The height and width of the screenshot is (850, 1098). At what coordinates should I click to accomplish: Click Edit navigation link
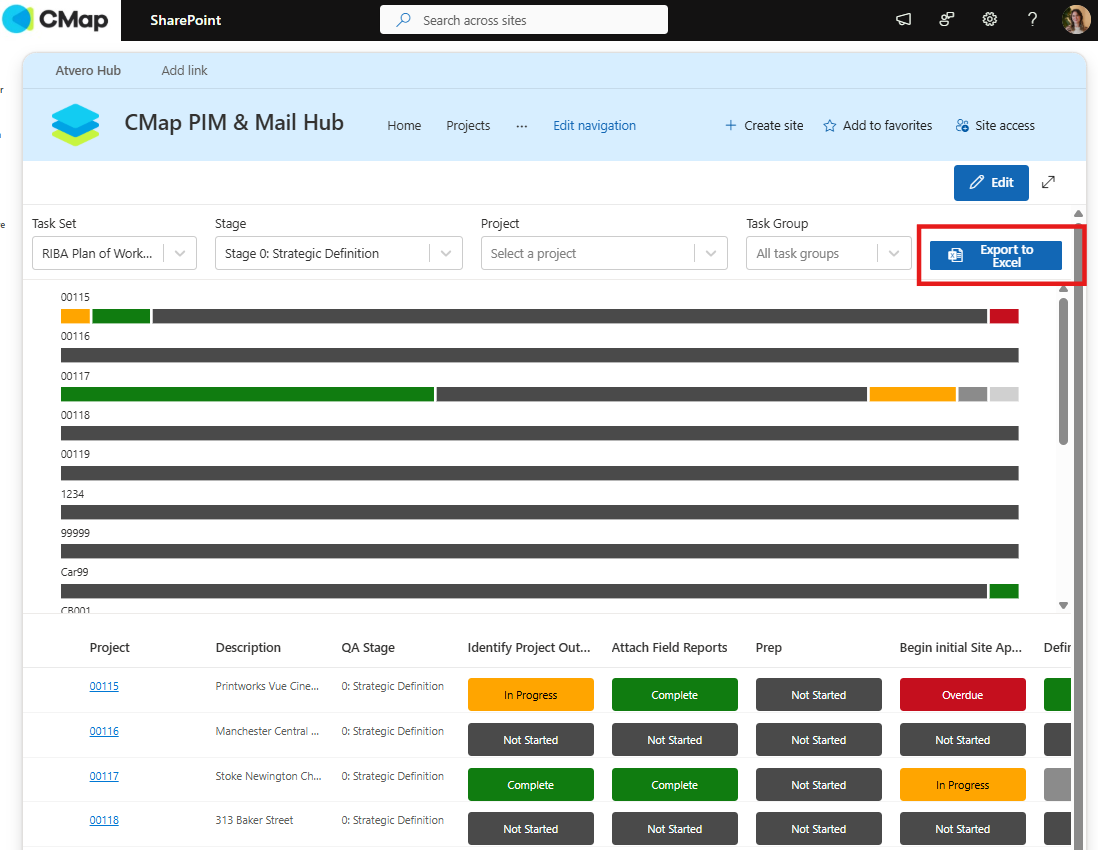pyautogui.click(x=595, y=125)
